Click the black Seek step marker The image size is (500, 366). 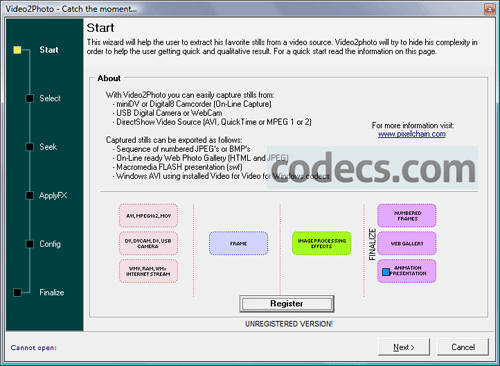pyautogui.click(x=30, y=147)
